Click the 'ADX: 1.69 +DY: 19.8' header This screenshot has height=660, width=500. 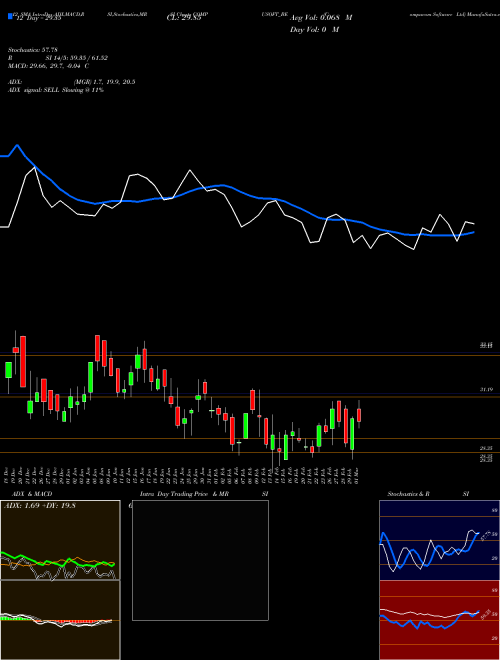tap(39, 506)
